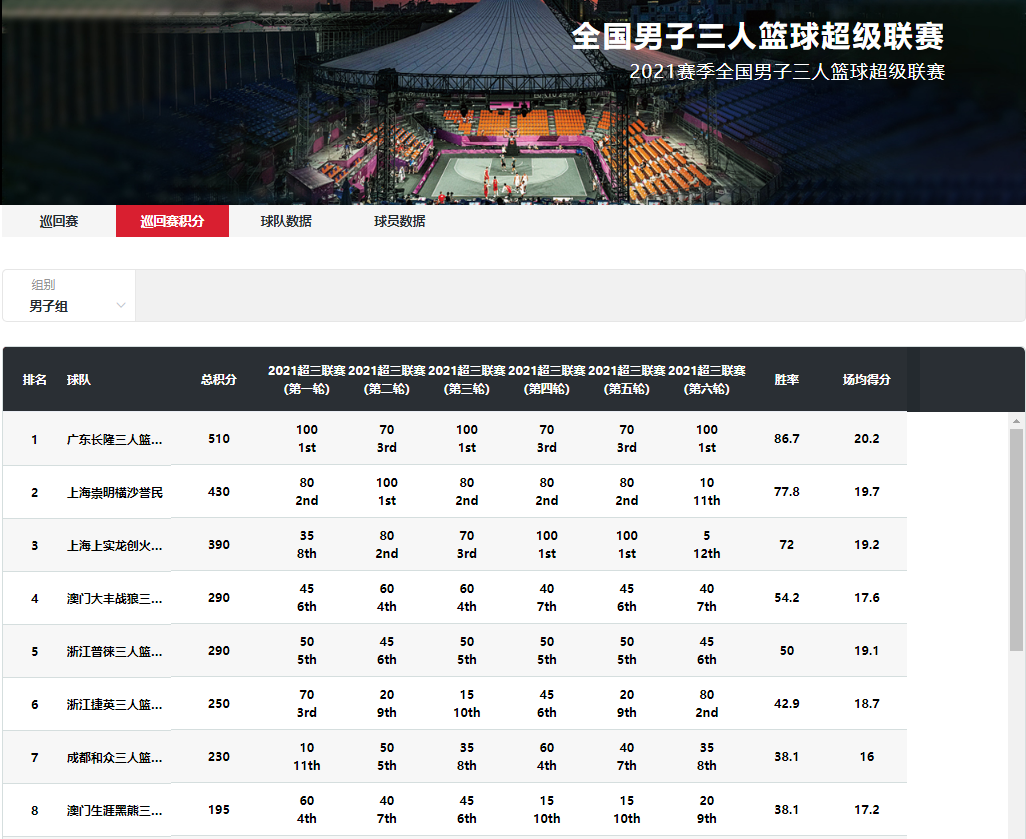Select team 上海崇明横沙誉民 in row 2
This screenshot has height=839, width=1026.
(x=115, y=492)
